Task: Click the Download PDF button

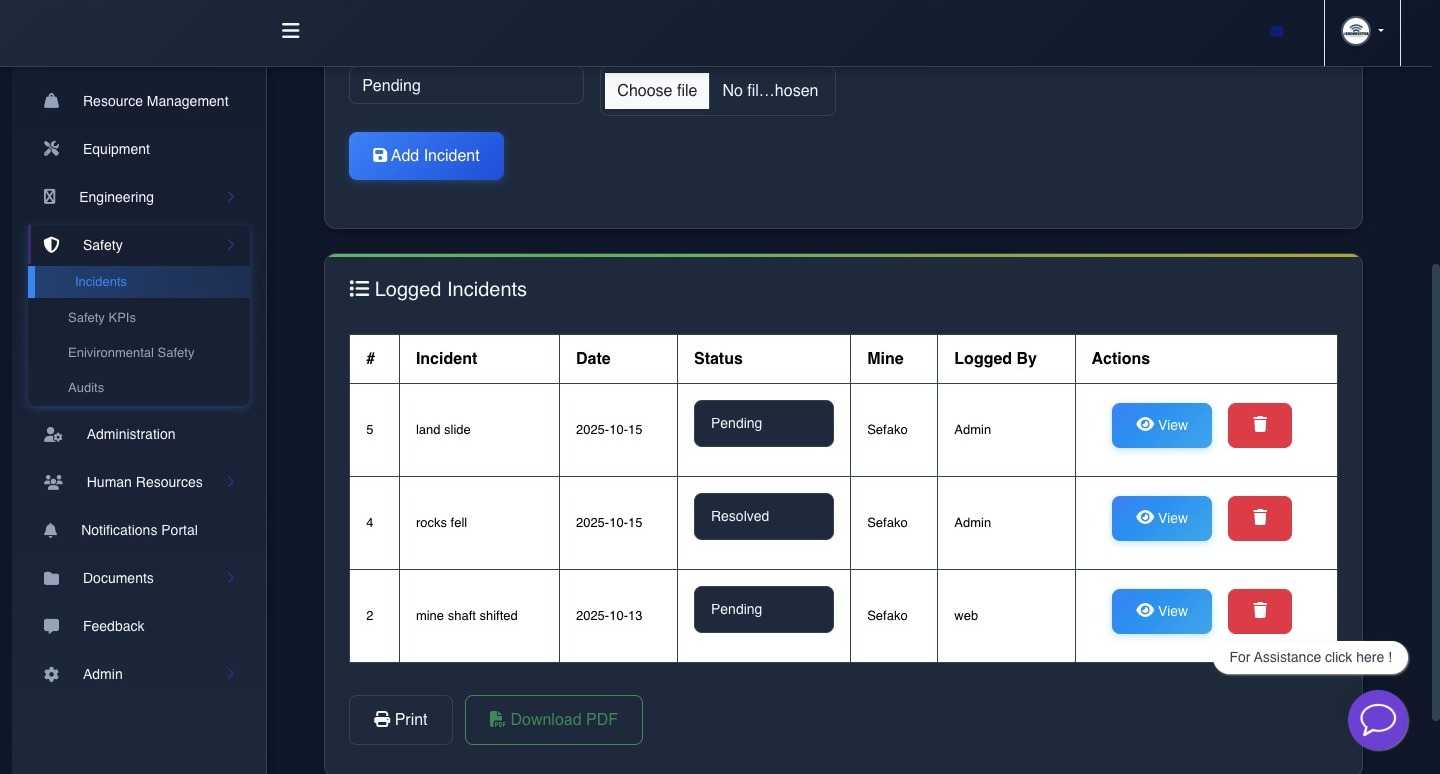Action: (553, 720)
